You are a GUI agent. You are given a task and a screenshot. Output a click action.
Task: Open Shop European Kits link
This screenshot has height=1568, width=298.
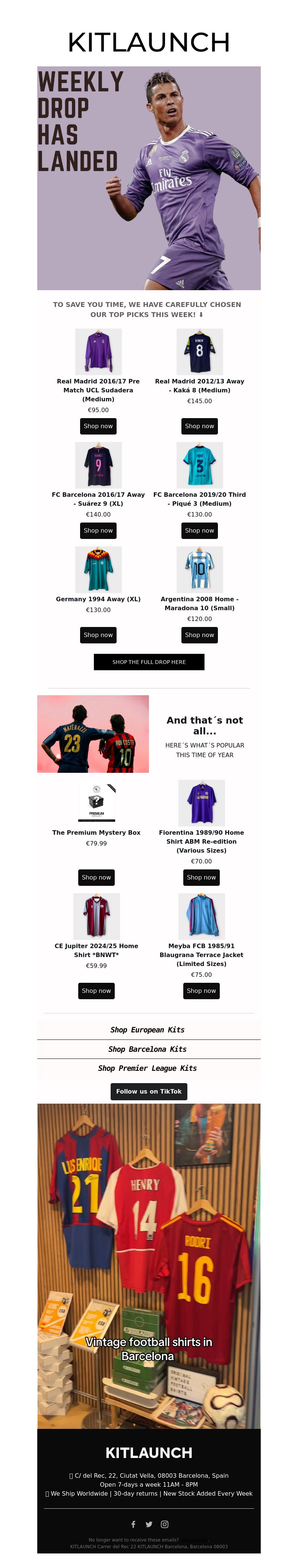tap(148, 1029)
